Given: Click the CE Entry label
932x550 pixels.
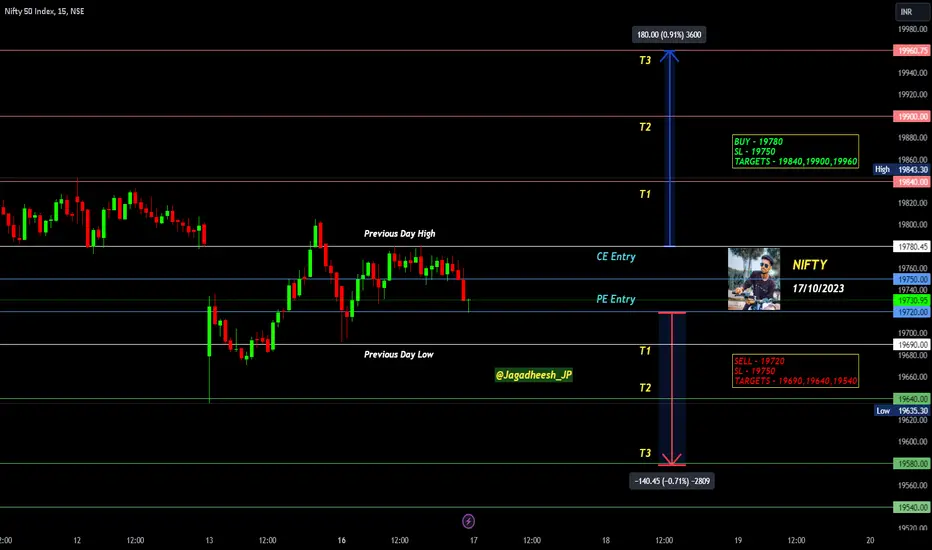Looking at the screenshot, I should 616,256.
